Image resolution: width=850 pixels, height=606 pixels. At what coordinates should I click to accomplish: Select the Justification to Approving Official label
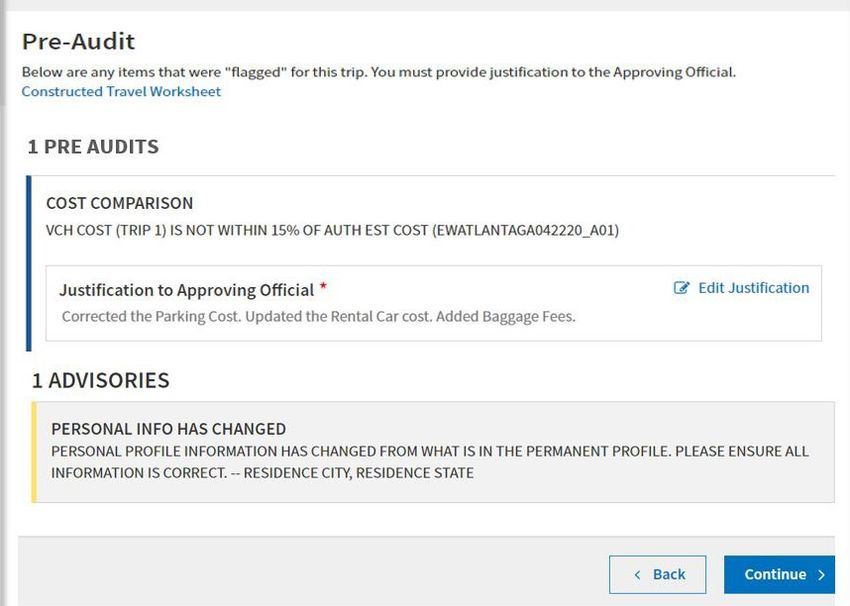pos(186,290)
